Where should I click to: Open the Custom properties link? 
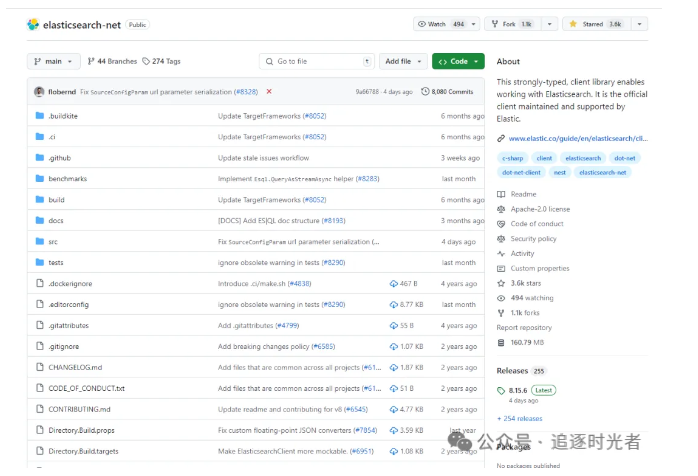(x=540, y=268)
